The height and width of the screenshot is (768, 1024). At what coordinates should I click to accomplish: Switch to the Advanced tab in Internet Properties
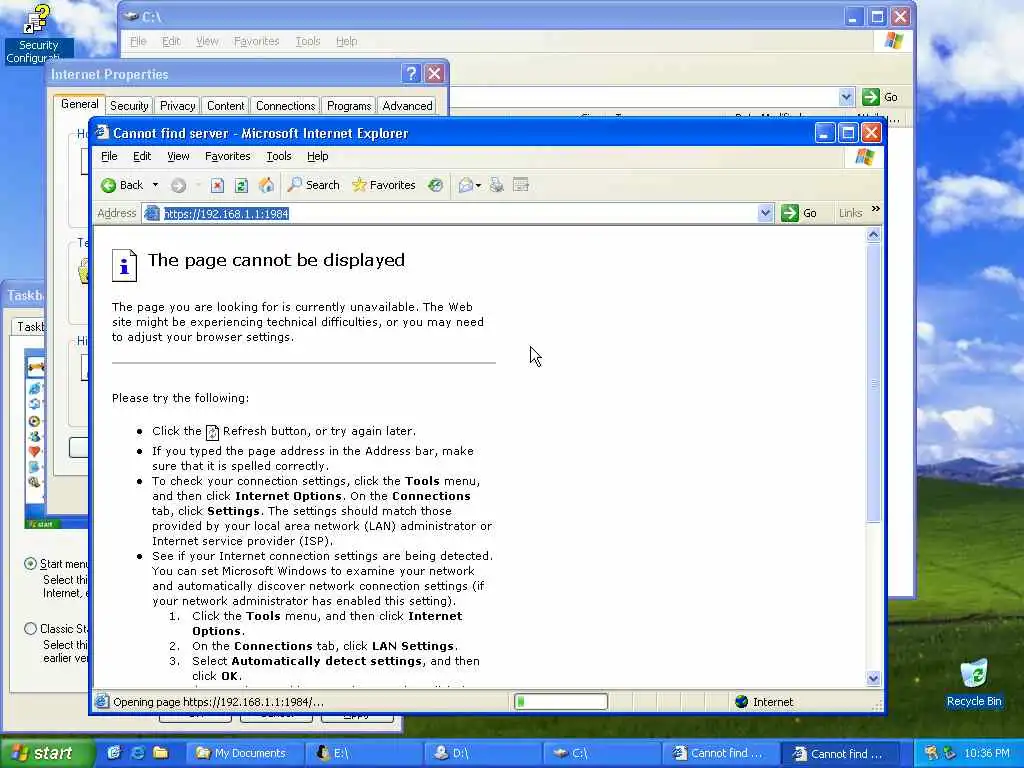[x=408, y=106]
